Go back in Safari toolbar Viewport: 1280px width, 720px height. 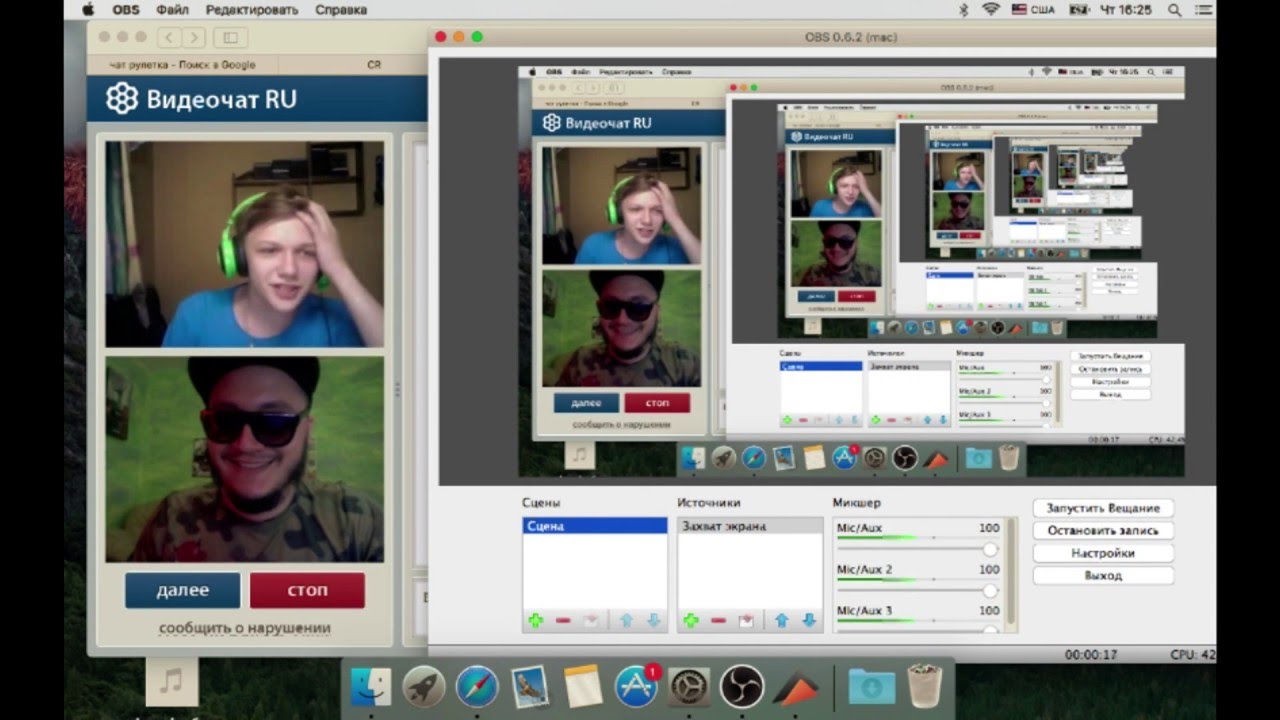[169, 37]
